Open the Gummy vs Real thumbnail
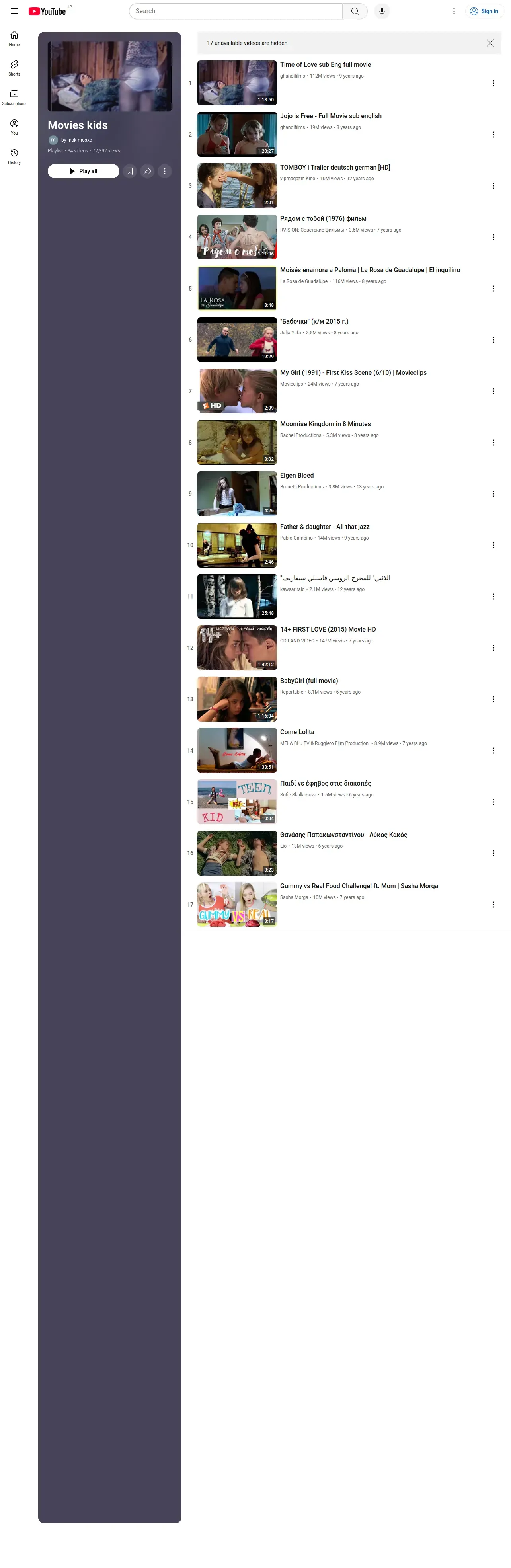The width and height of the screenshot is (511, 1568). tap(237, 905)
